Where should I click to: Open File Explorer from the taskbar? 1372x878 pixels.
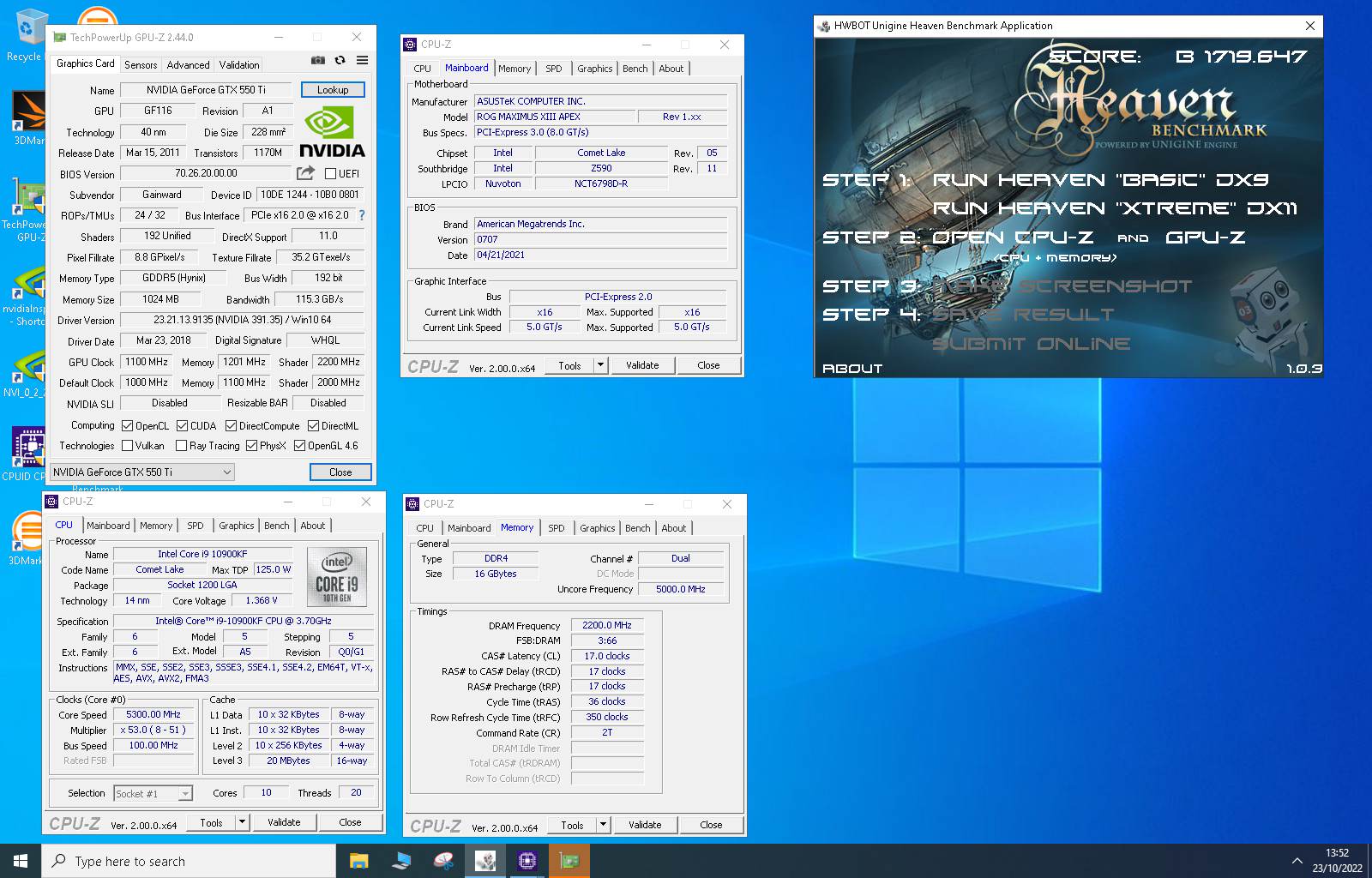tap(358, 861)
